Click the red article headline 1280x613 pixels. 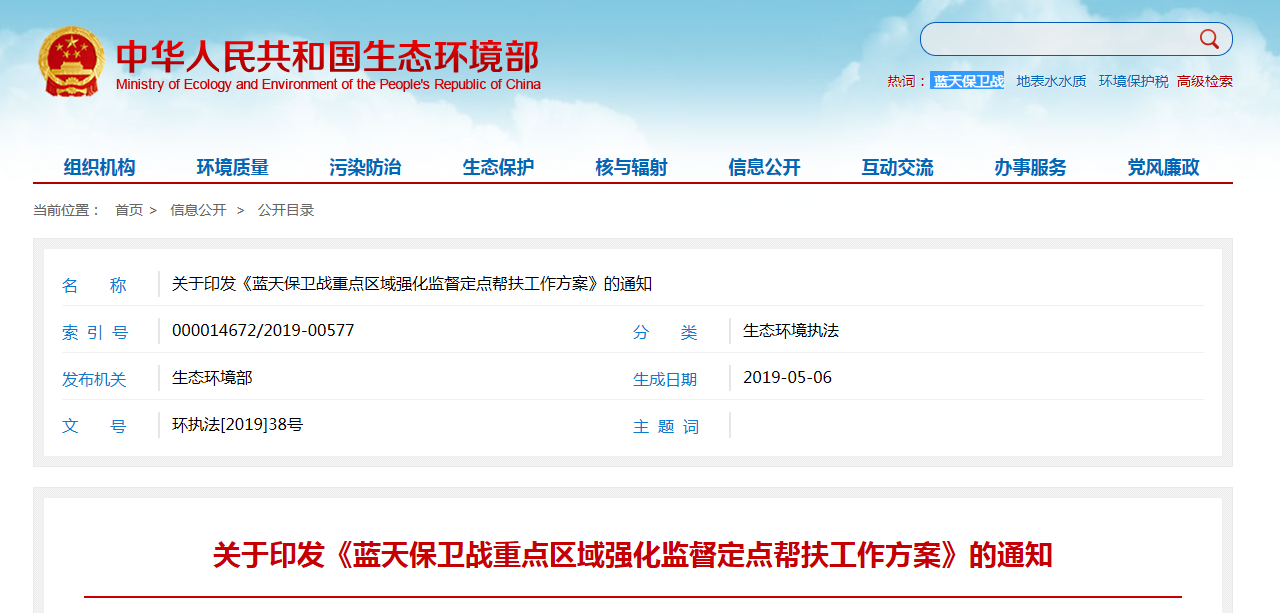pyautogui.click(x=633, y=555)
